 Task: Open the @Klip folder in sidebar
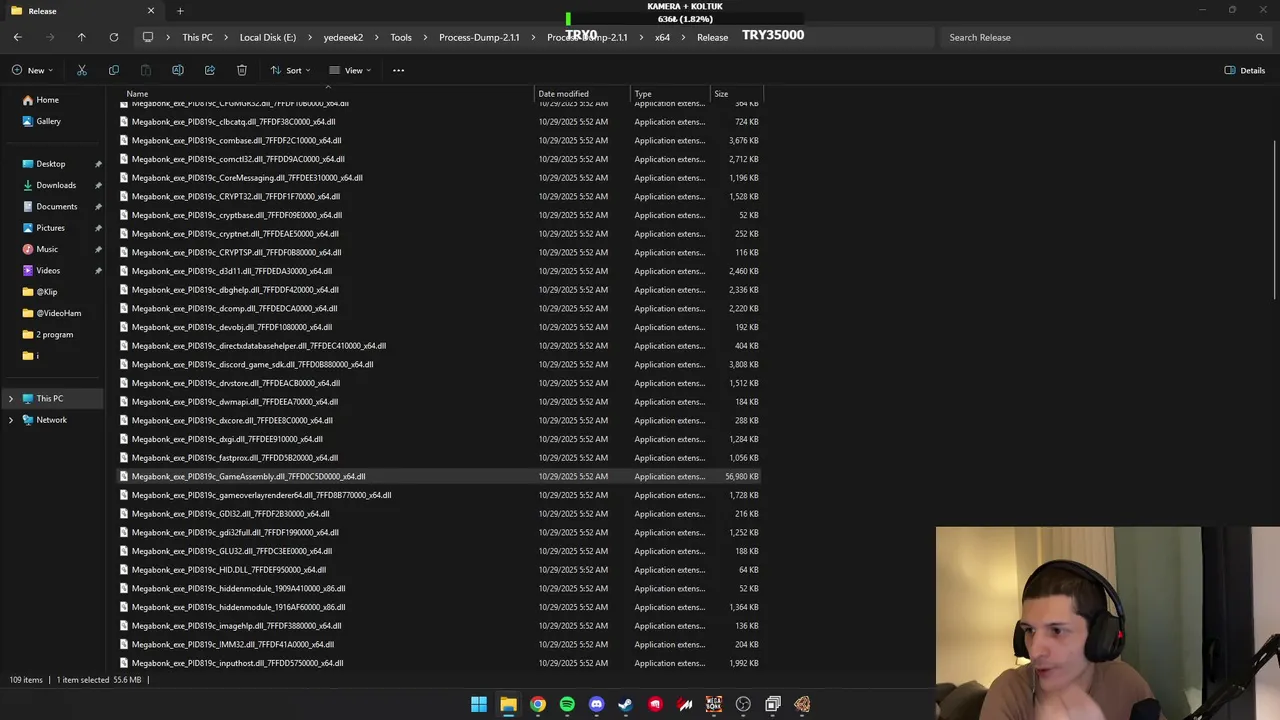pyautogui.click(x=46, y=292)
